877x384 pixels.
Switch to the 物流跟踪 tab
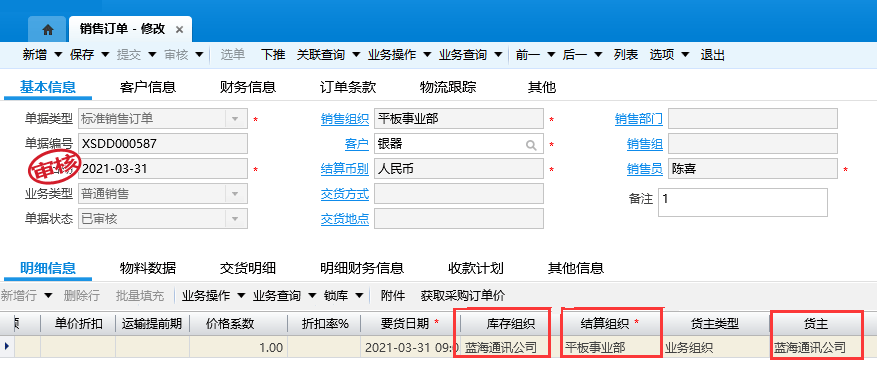[448, 87]
